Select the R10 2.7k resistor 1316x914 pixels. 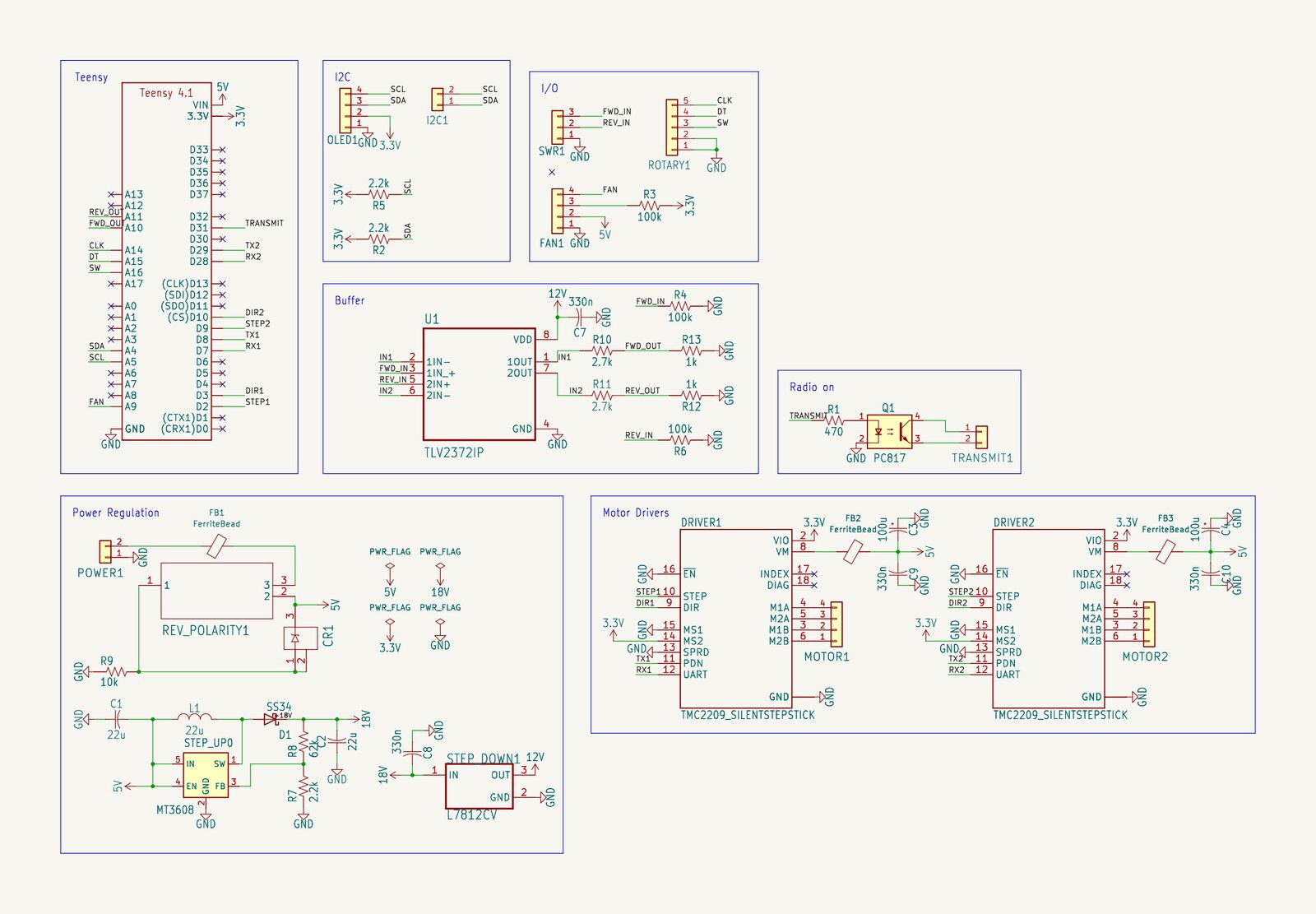602,350
